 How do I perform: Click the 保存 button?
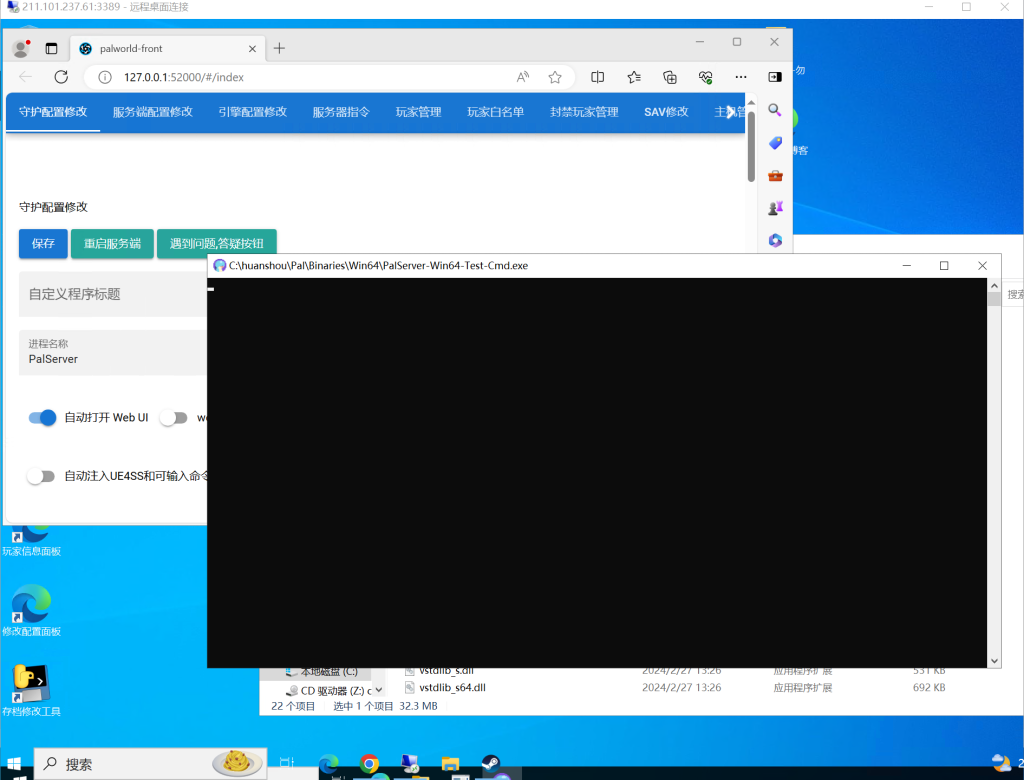(43, 244)
